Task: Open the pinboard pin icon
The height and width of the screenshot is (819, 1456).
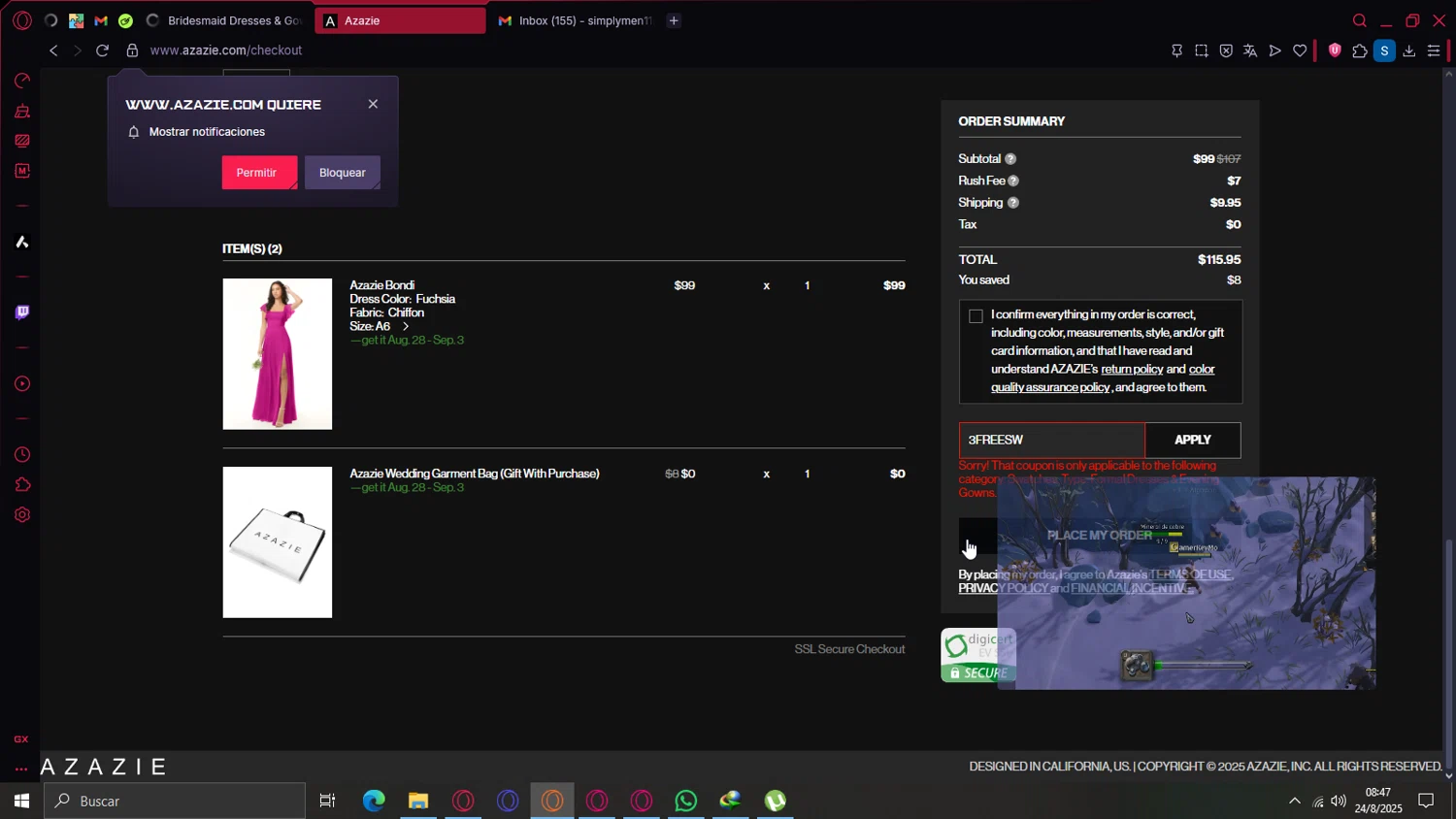Action: [x=1176, y=50]
